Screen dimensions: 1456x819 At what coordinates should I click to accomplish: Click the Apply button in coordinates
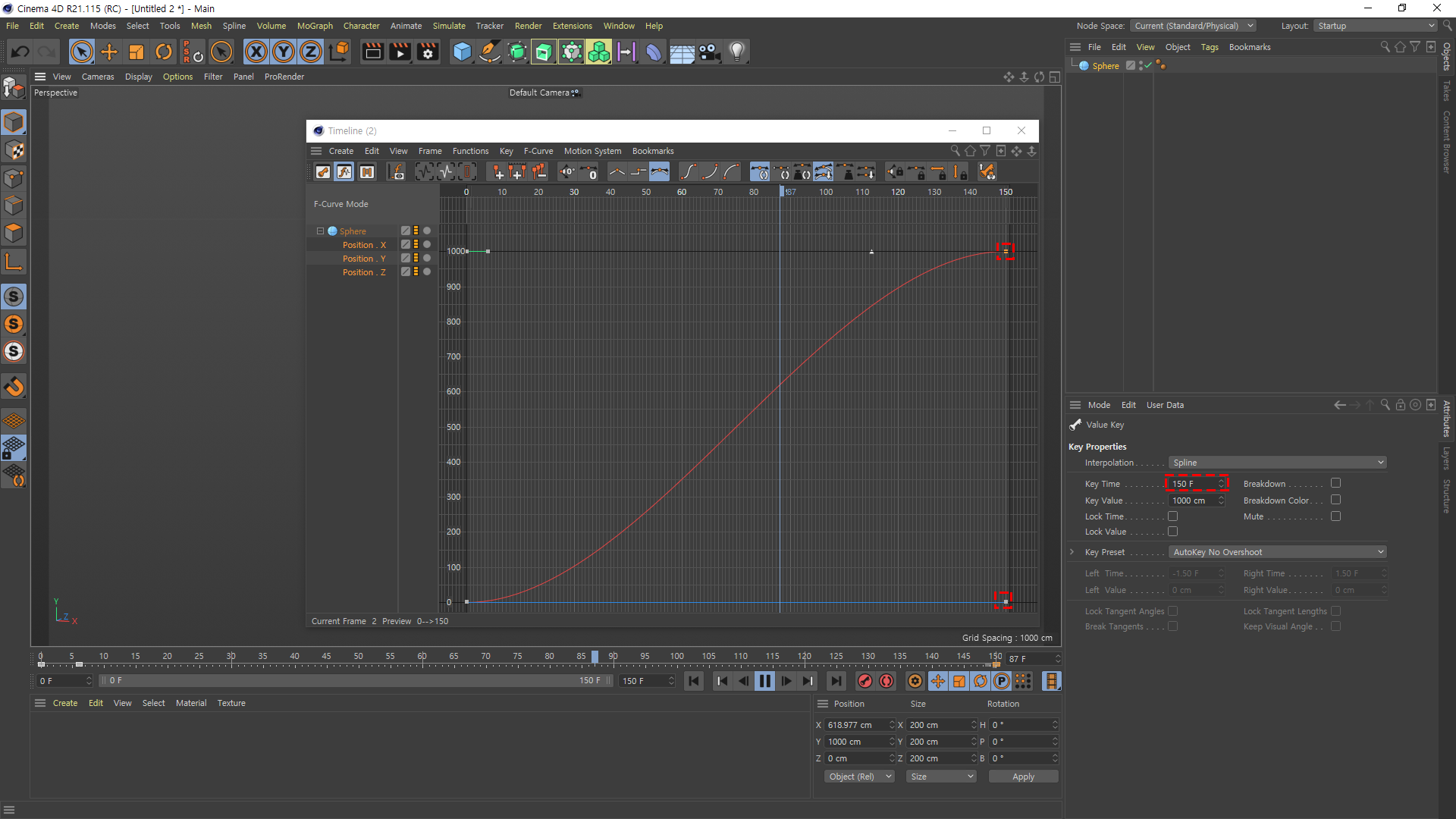point(1023,777)
